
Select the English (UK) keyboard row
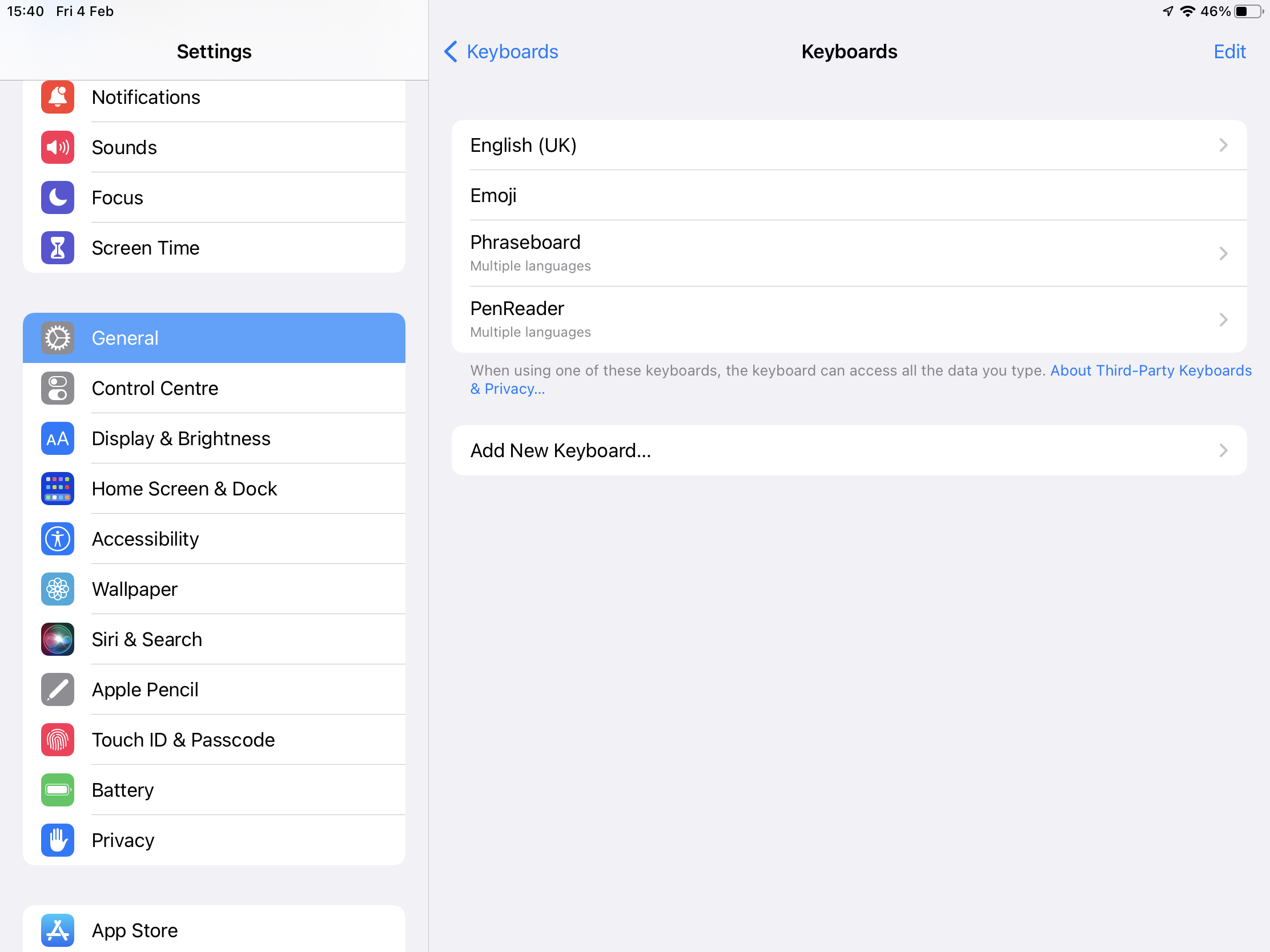click(849, 145)
